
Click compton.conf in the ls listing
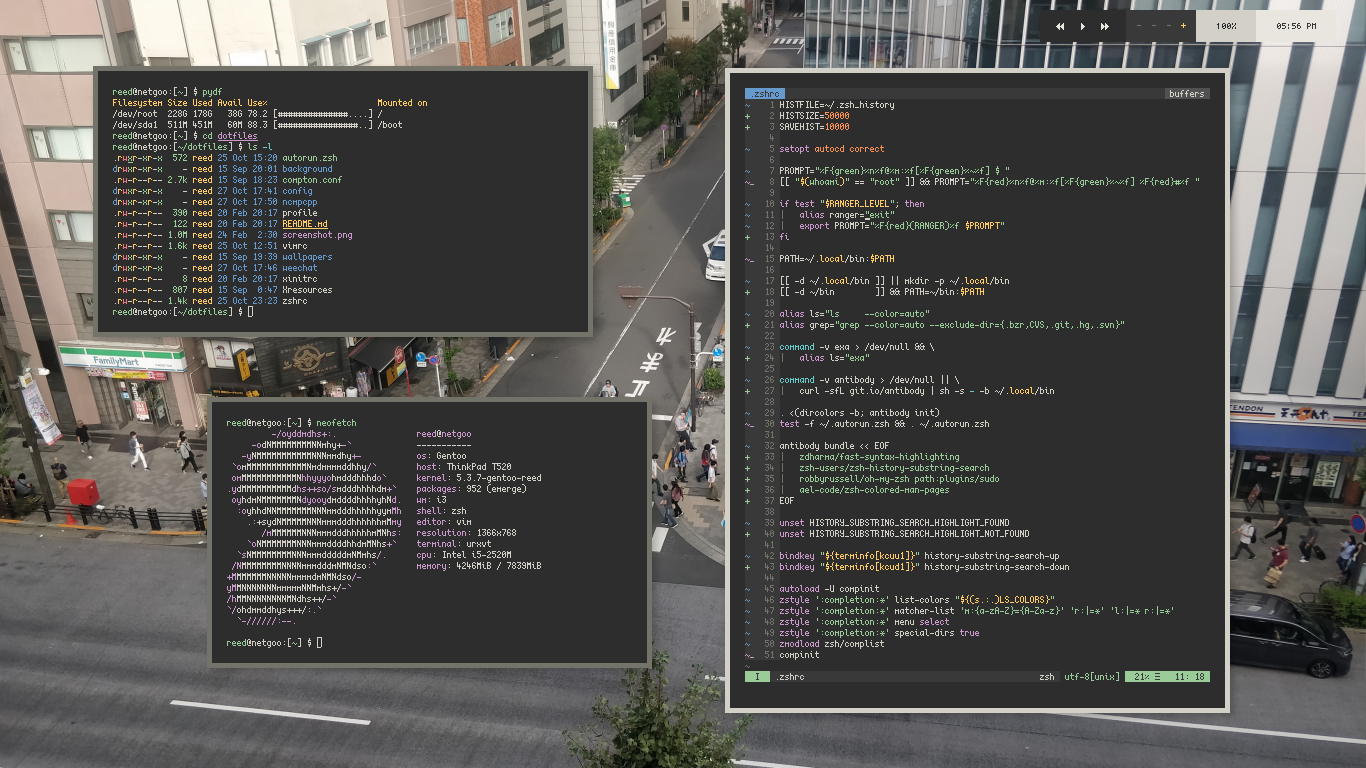click(312, 180)
